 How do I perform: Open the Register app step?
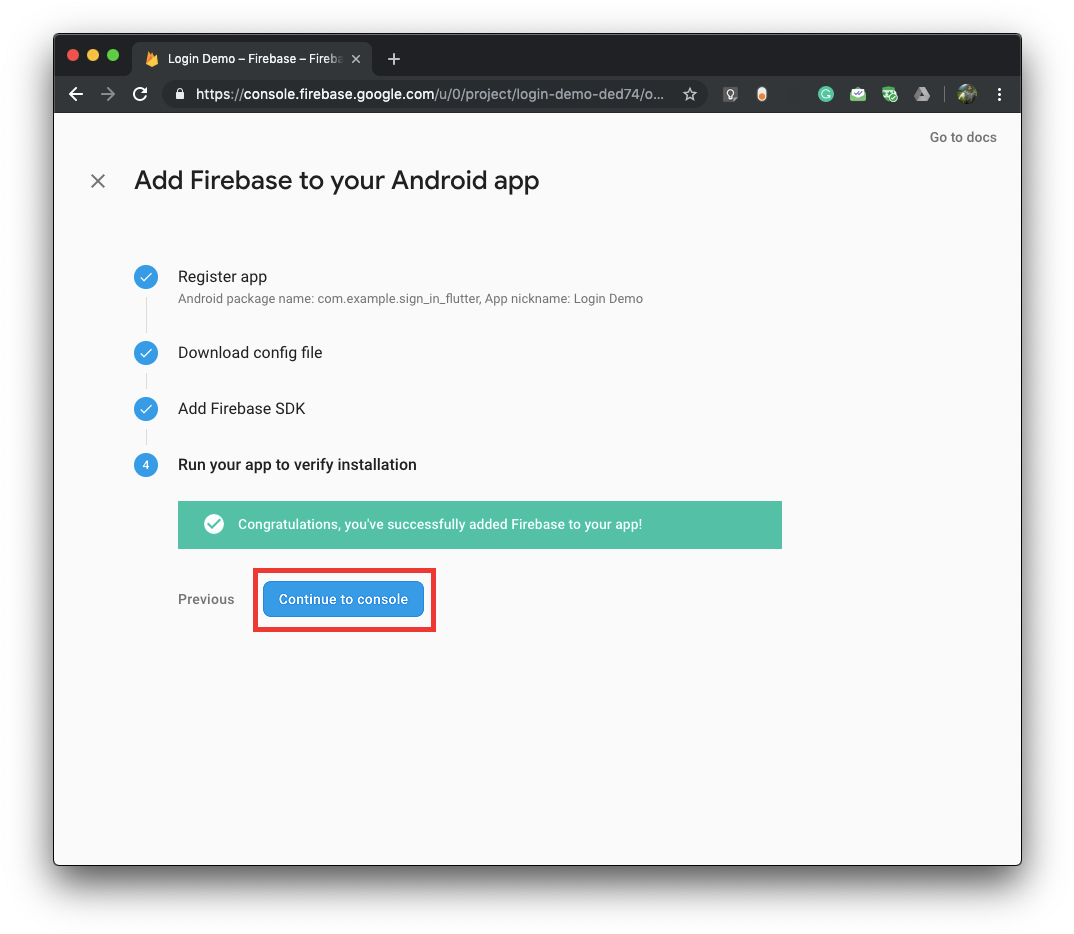[223, 277]
